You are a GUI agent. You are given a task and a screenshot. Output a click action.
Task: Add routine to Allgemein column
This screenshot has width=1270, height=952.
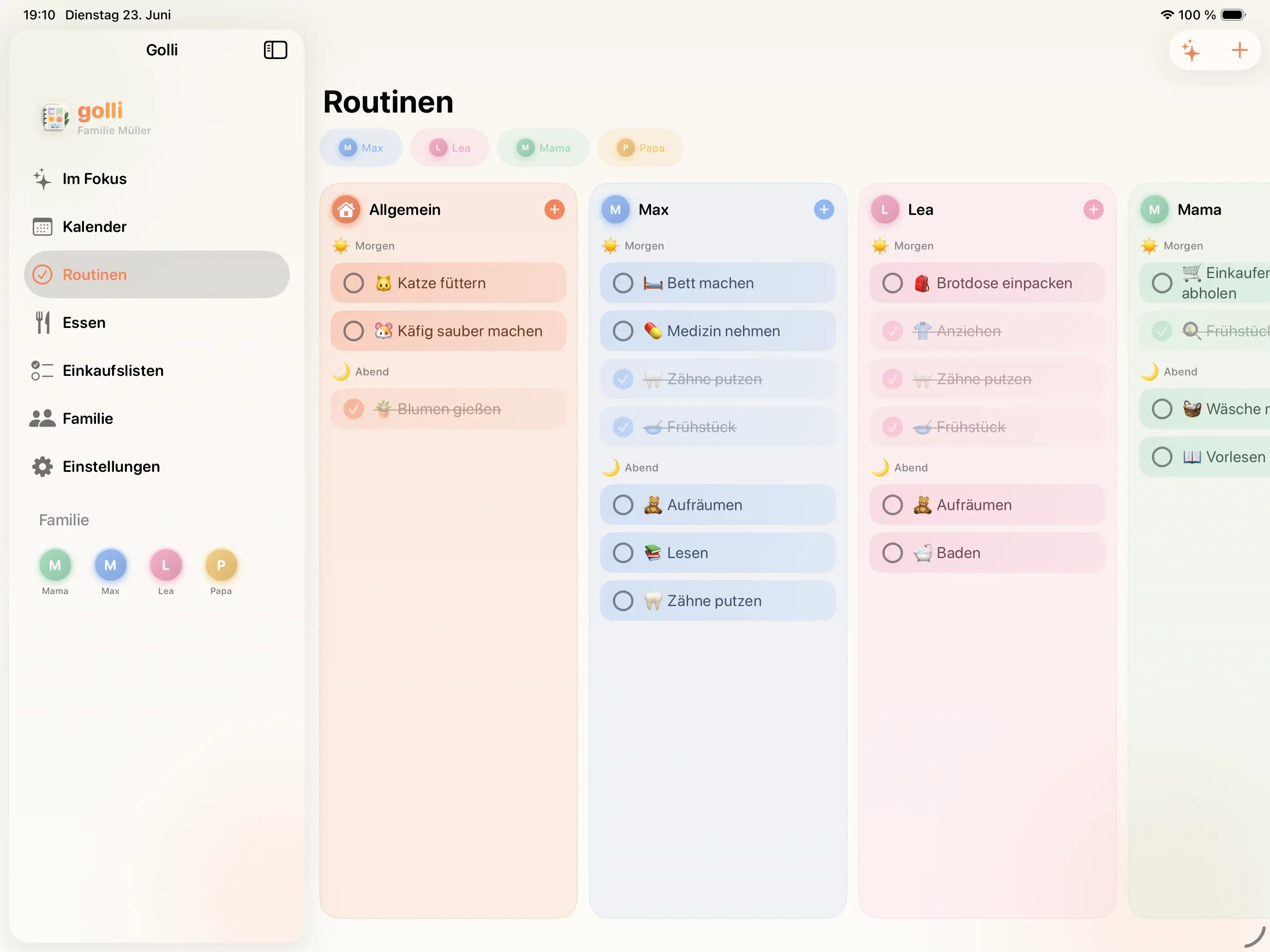click(554, 209)
